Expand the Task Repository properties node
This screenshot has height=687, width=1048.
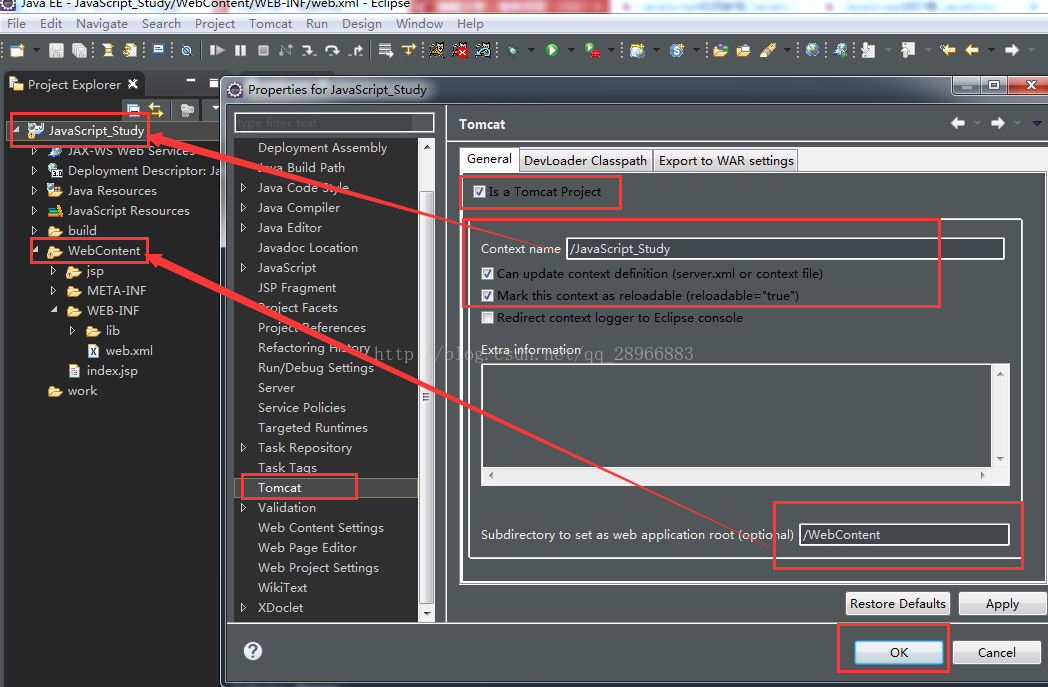pyautogui.click(x=244, y=448)
